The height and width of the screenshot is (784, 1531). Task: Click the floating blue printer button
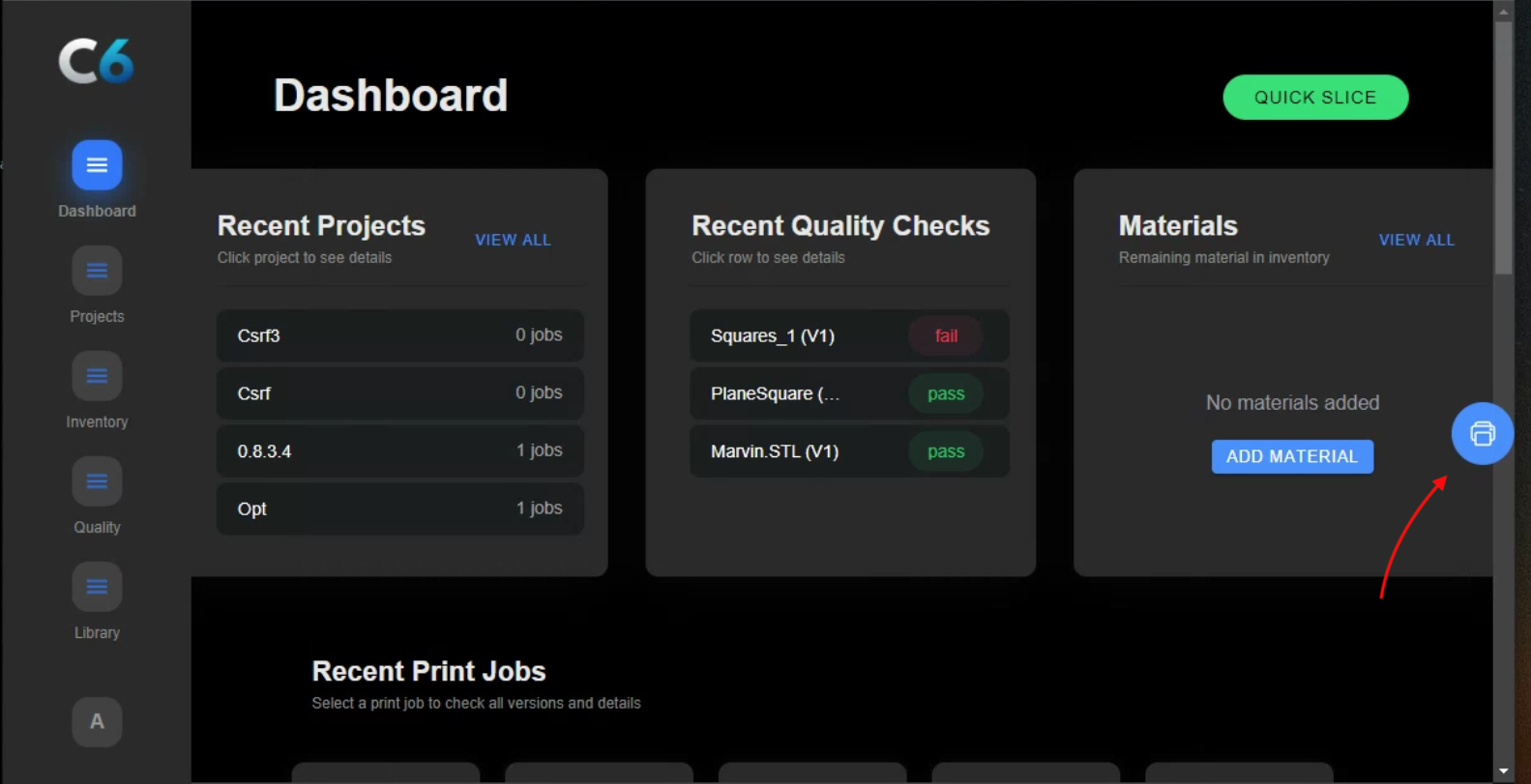[1482, 433]
